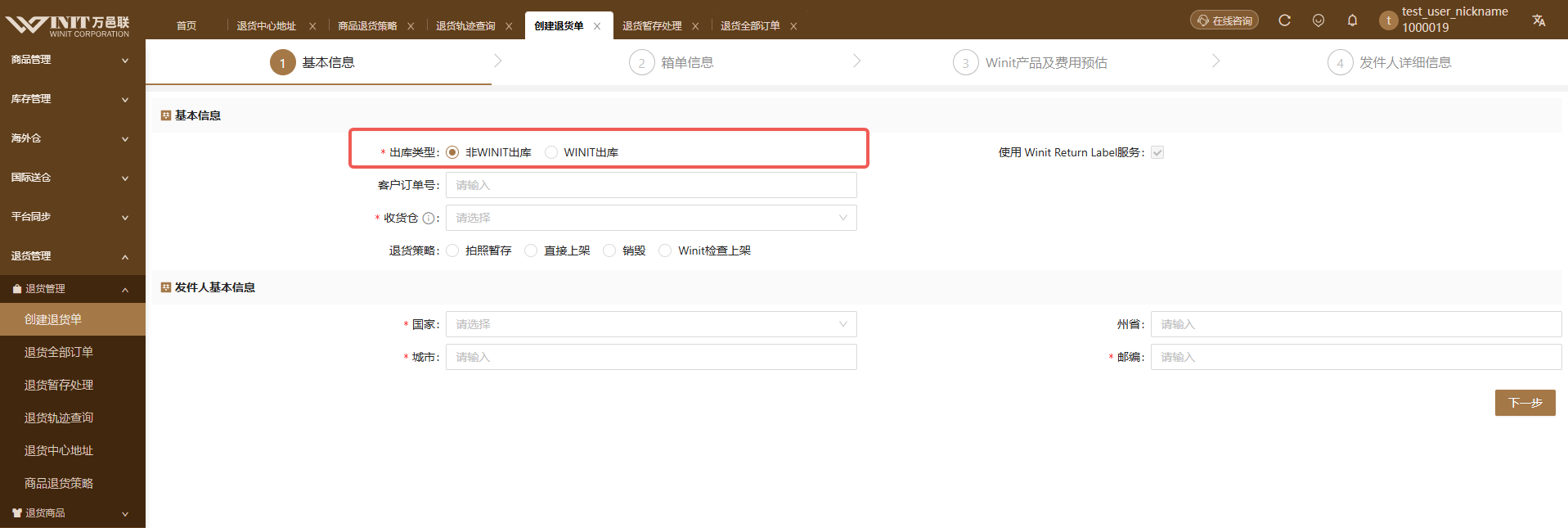This screenshot has width=1568, height=528.
Task: Collapse the 基本信息 section icon
Action: (x=166, y=115)
